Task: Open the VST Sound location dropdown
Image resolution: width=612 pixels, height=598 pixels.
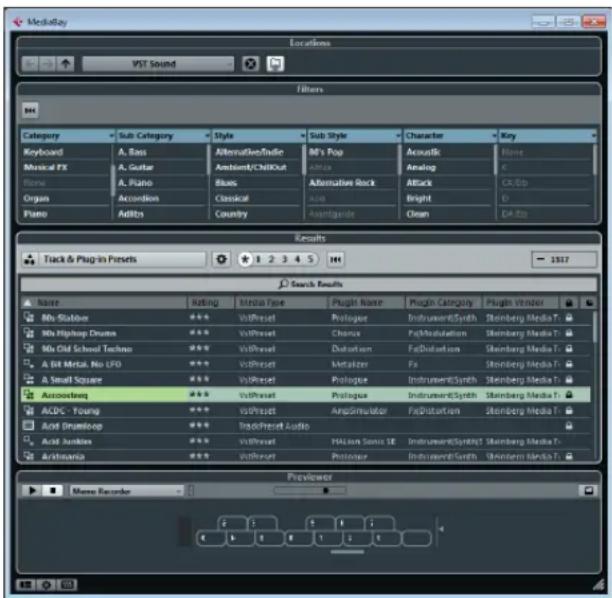Action: (x=158, y=64)
